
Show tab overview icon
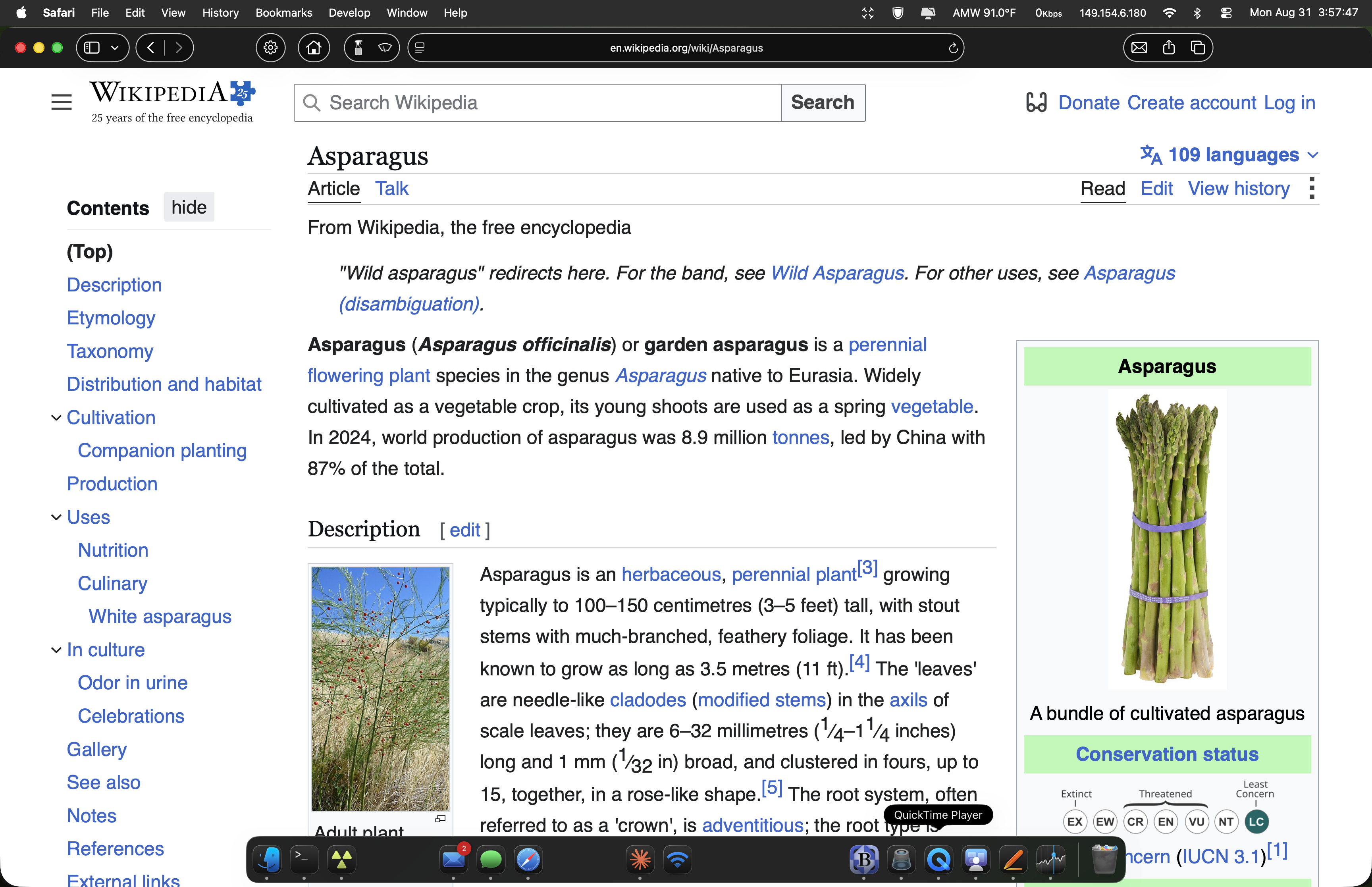pos(1198,48)
